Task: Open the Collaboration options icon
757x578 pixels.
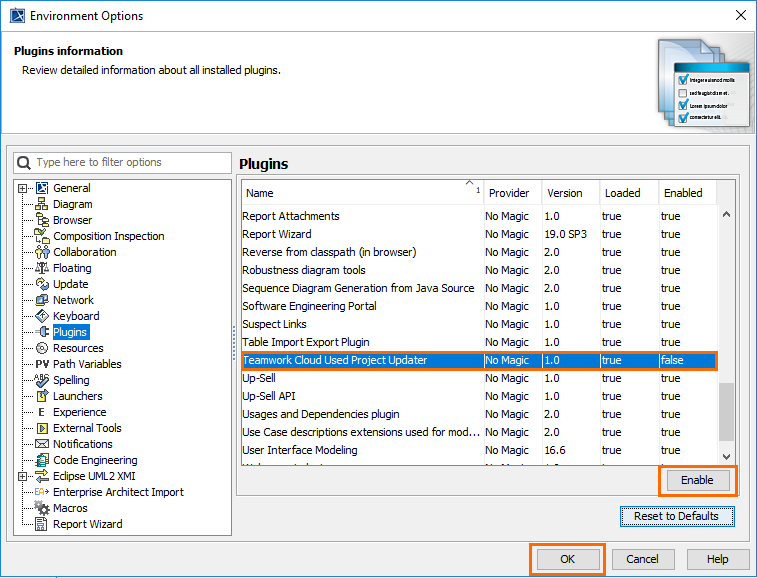Action: pyautogui.click(x=42, y=252)
